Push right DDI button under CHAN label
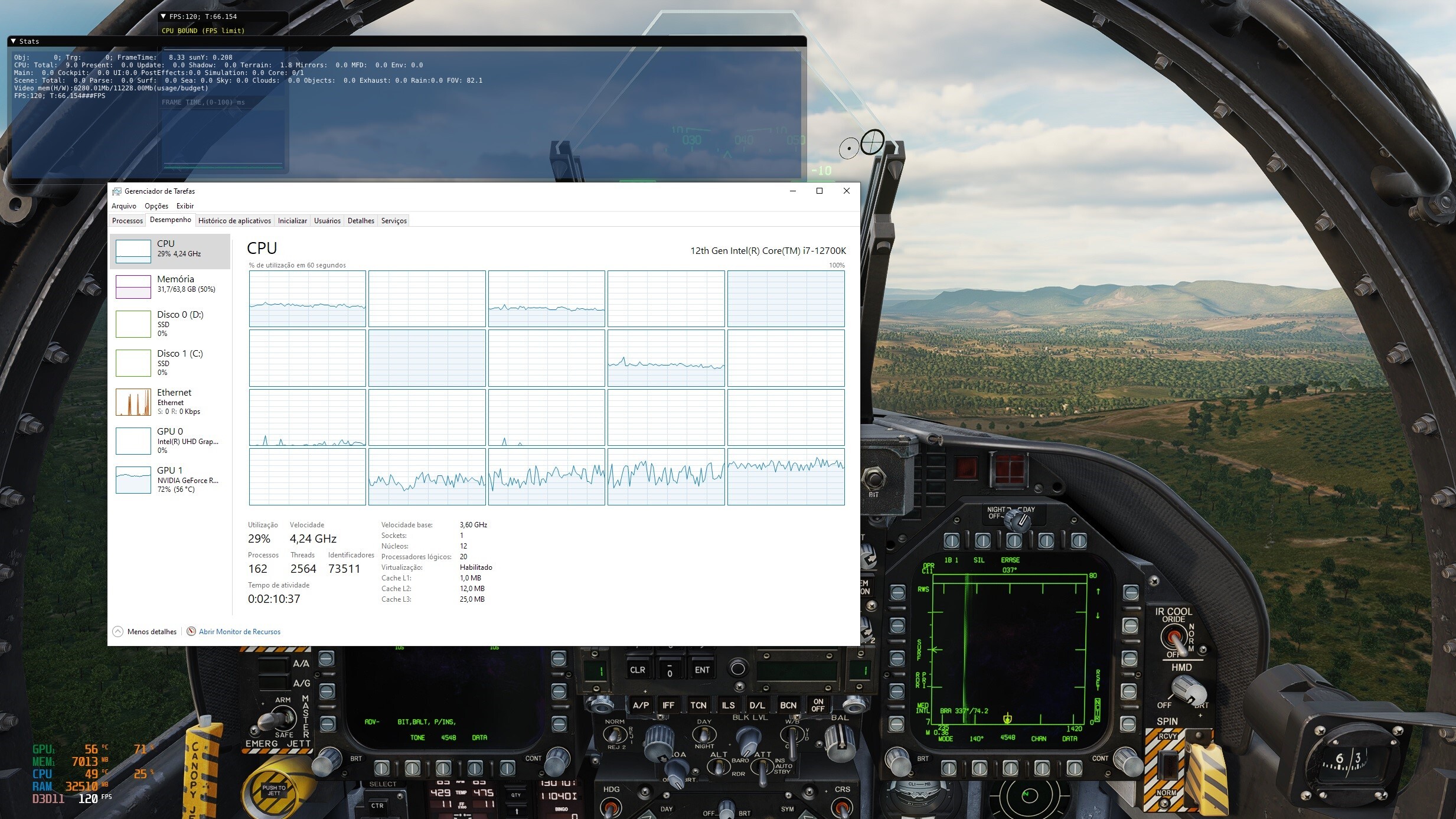Screen dimensions: 1456x819 coord(1042,768)
